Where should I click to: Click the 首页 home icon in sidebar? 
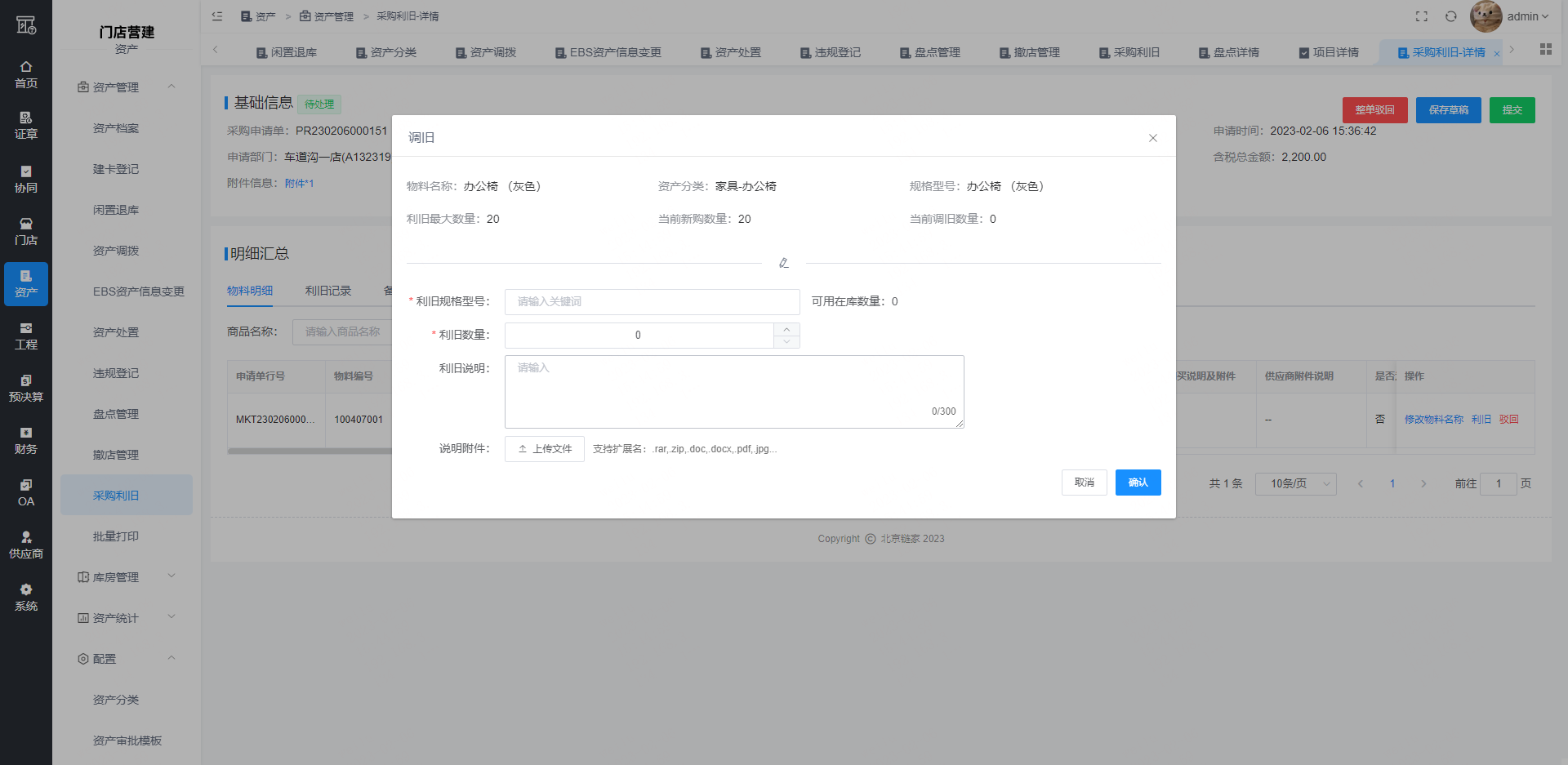tap(26, 73)
